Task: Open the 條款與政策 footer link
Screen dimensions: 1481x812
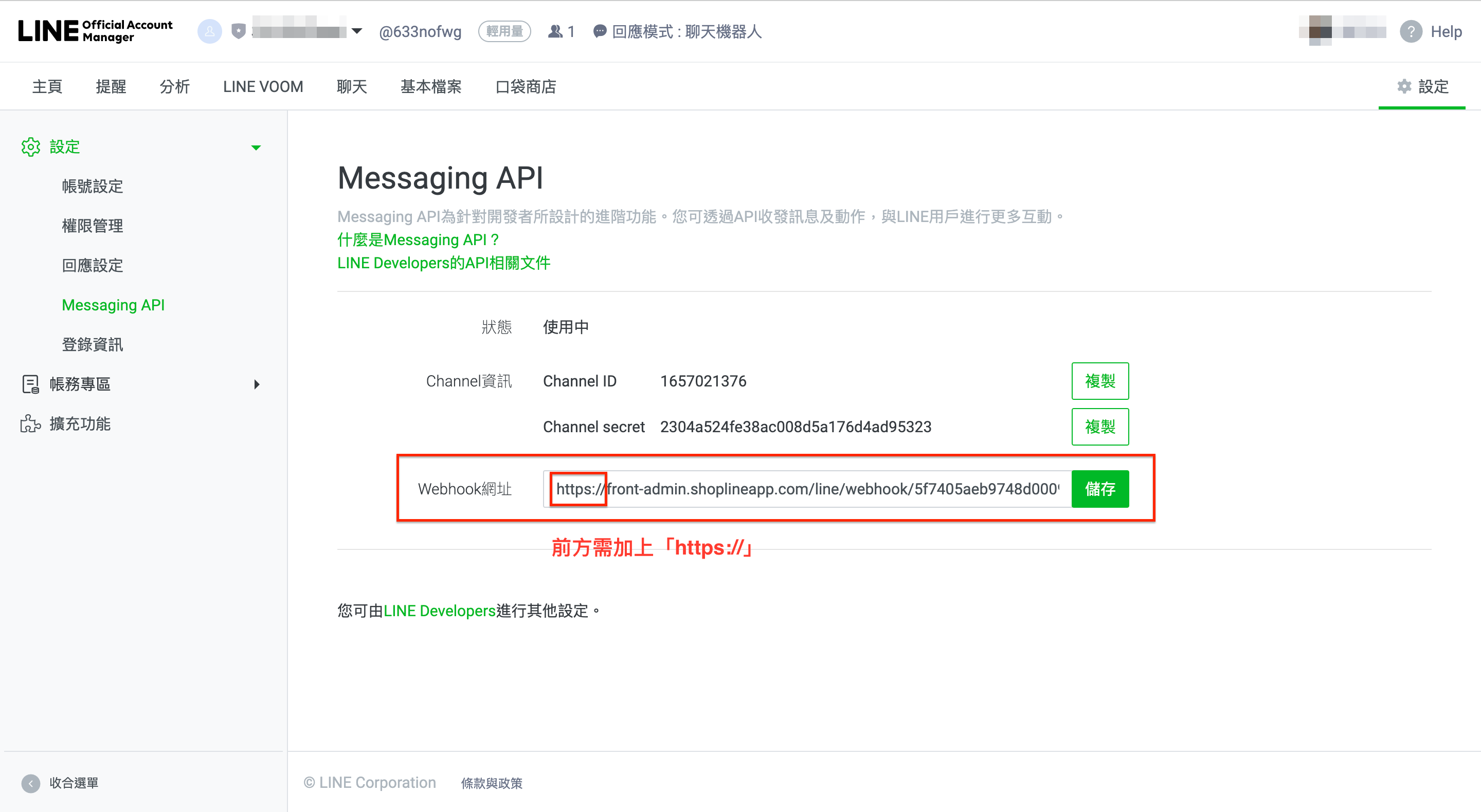Action: (x=492, y=782)
